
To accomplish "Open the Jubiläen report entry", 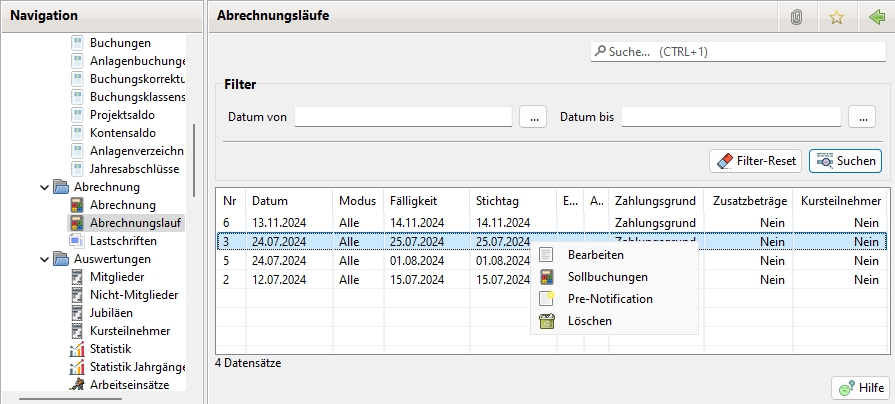I will pos(113,312).
